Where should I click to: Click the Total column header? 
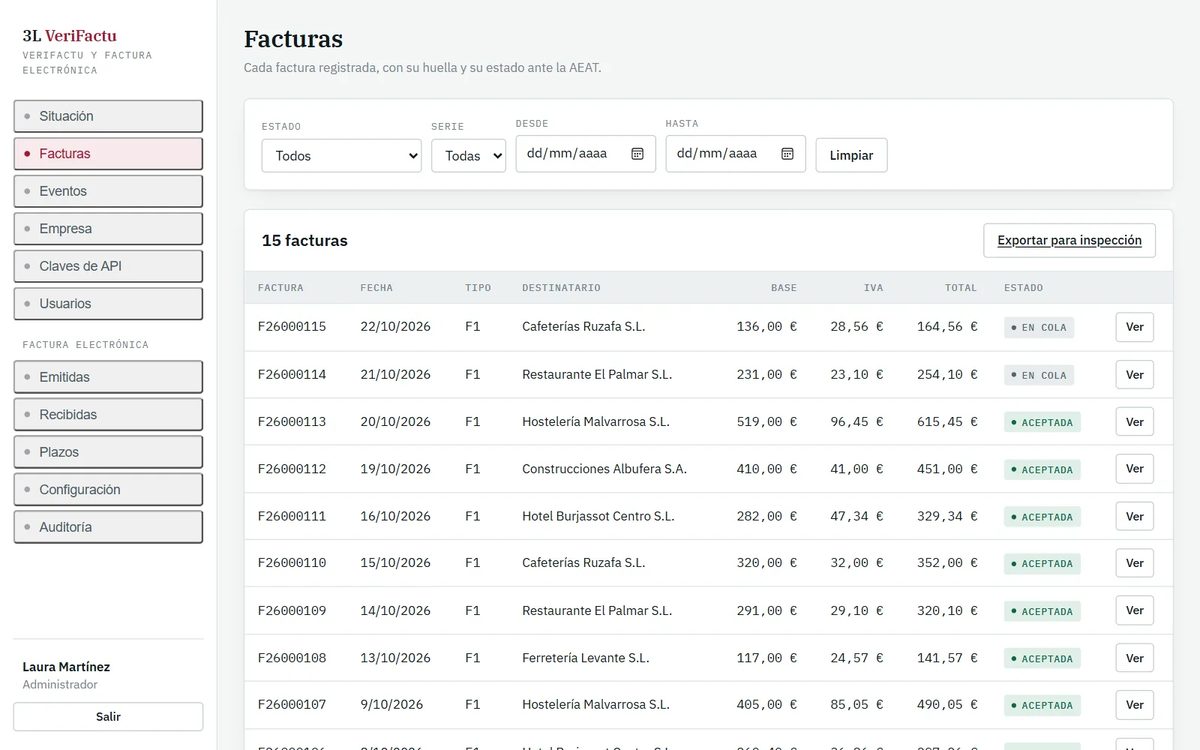pos(961,288)
